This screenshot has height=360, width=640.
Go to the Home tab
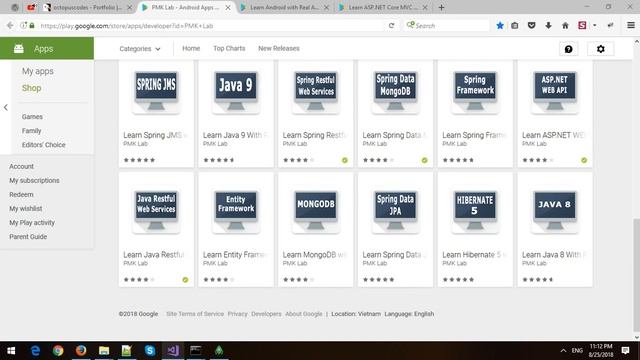coord(191,48)
